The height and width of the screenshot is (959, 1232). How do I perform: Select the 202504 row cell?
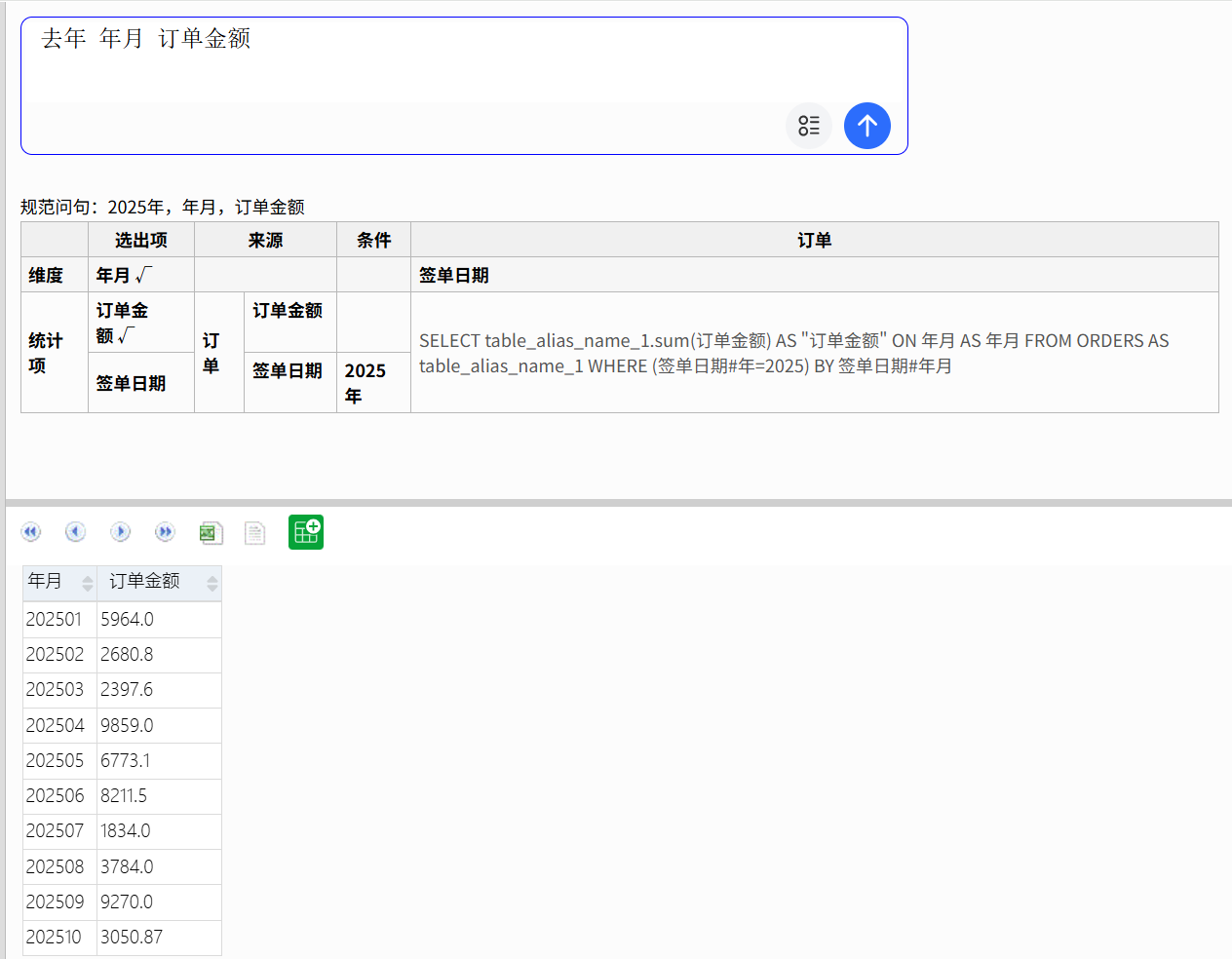coord(59,726)
